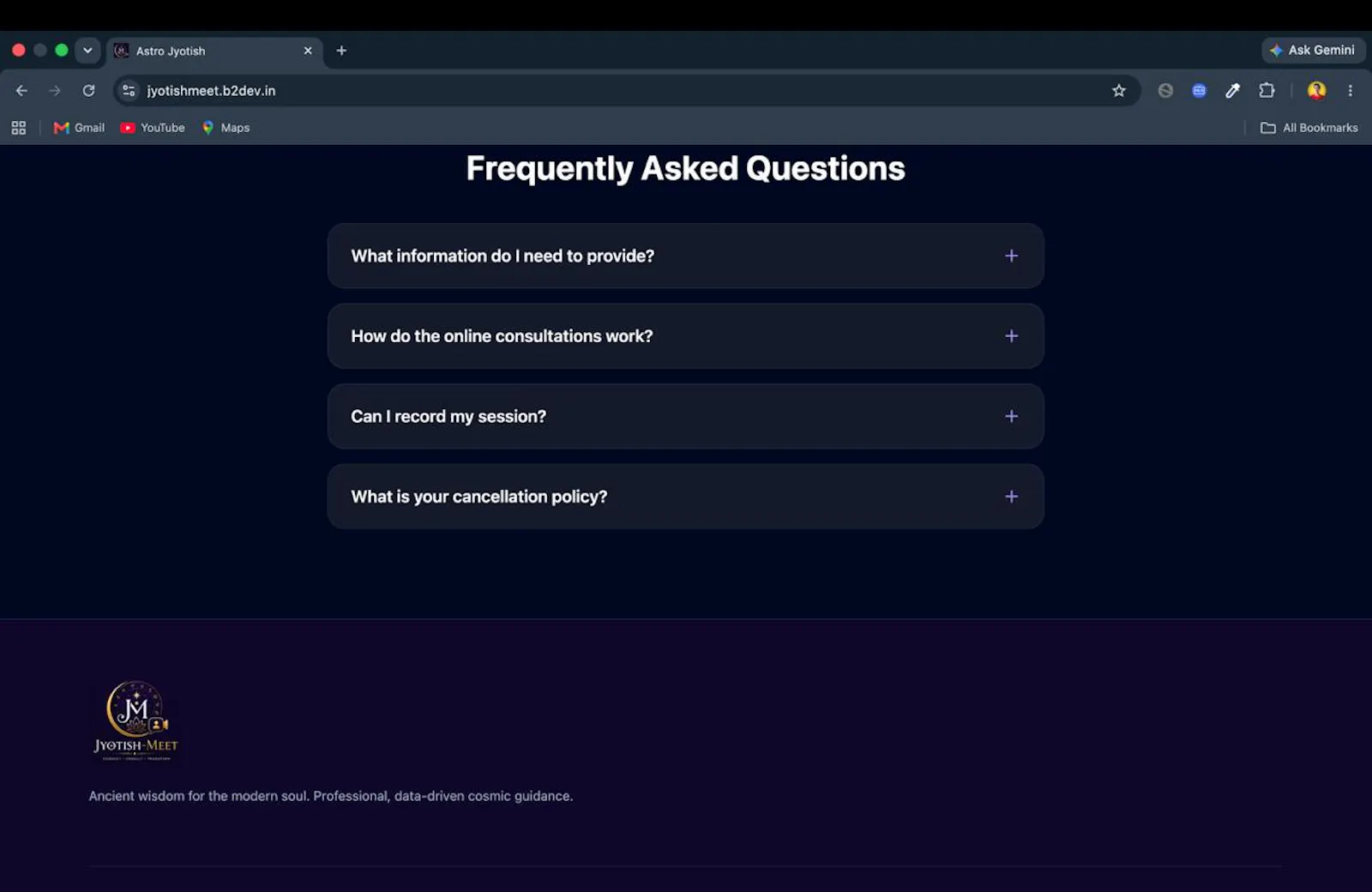The image size is (1372, 892).
Task: Open the Extensions puzzle piece menu
Action: click(x=1267, y=90)
